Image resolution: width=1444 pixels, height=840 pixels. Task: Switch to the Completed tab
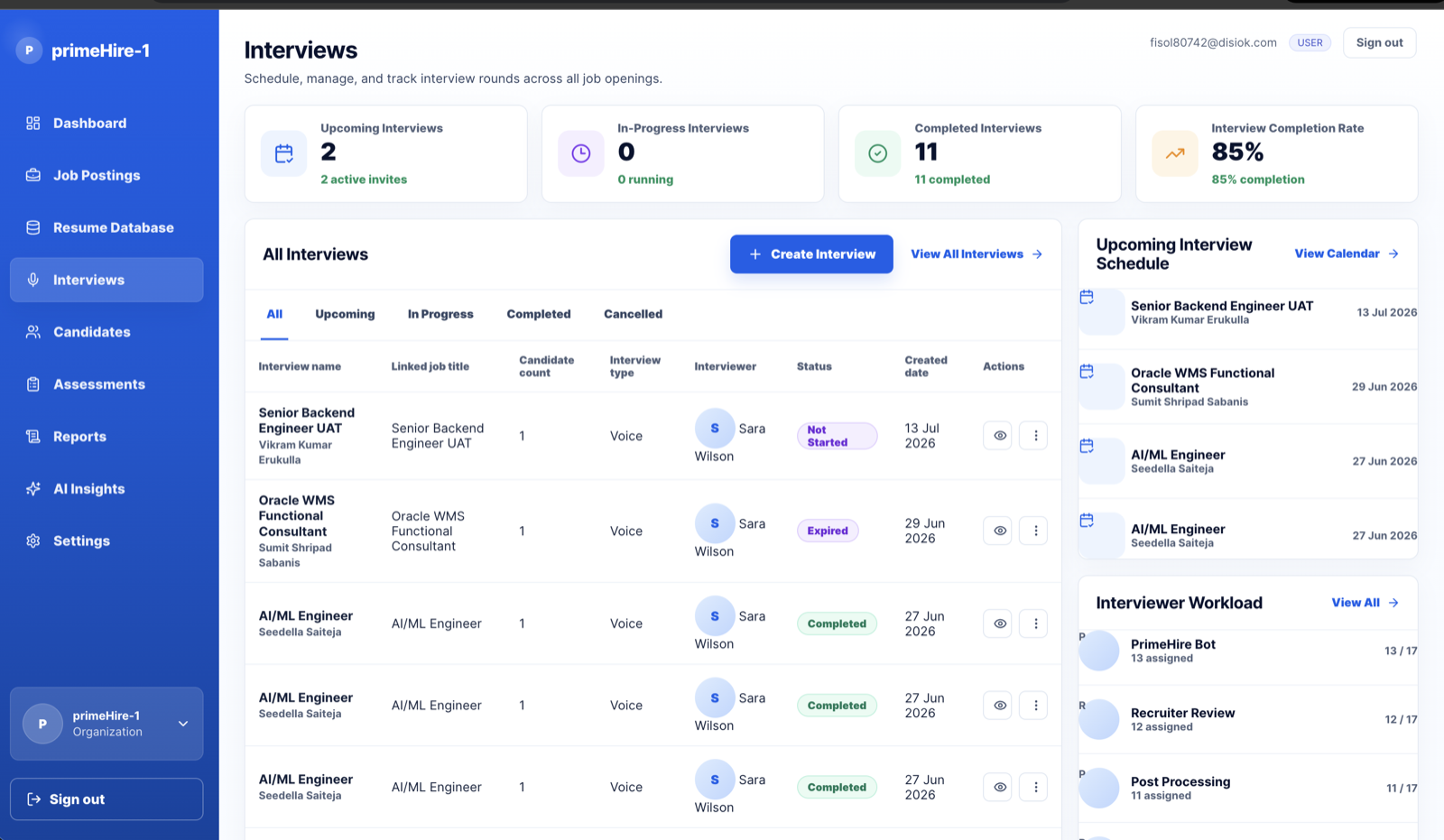click(539, 314)
